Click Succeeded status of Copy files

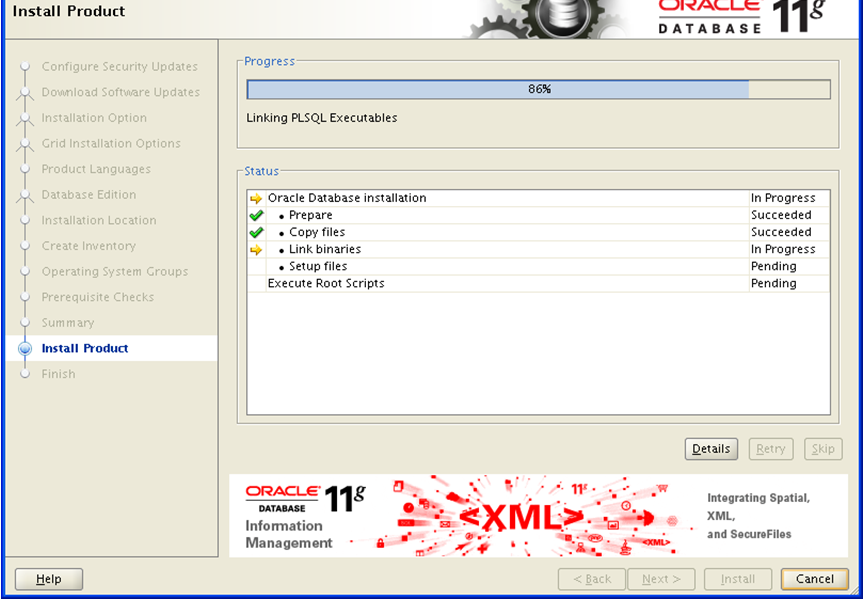781,232
